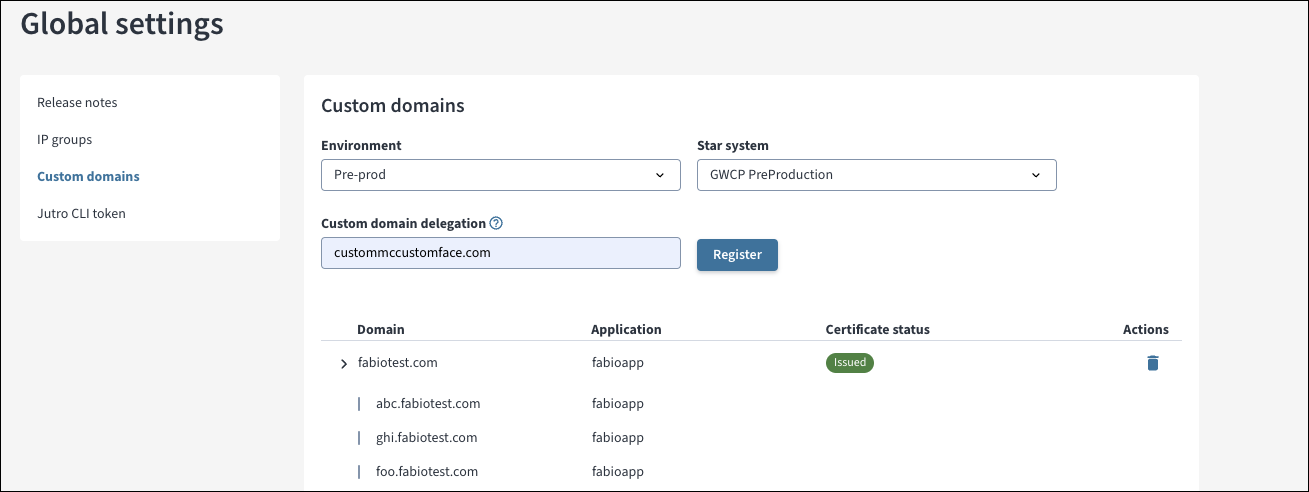
Task: Open the Star system dropdown
Action: point(876,174)
